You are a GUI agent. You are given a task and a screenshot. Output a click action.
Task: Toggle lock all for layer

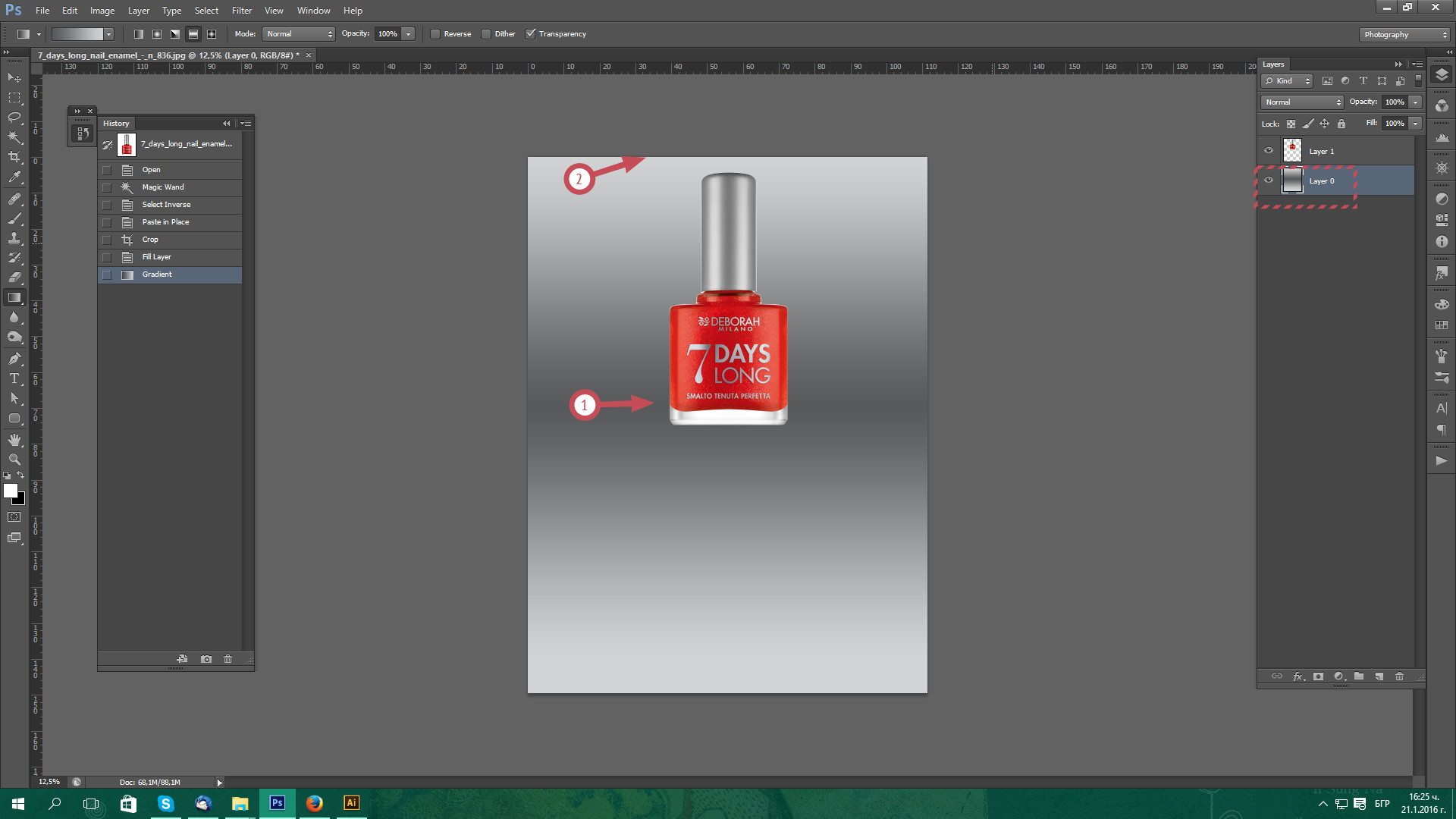coord(1341,124)
